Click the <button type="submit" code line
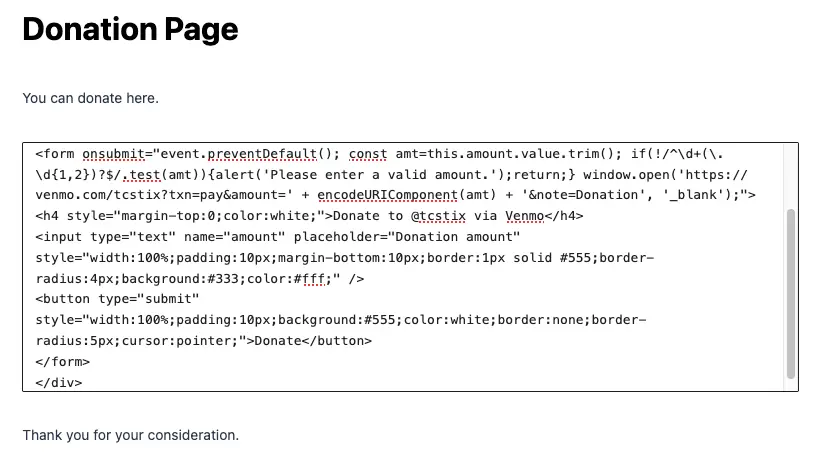Screen dimensions: 818x458 pyautogui.click(x=117, y=299)
